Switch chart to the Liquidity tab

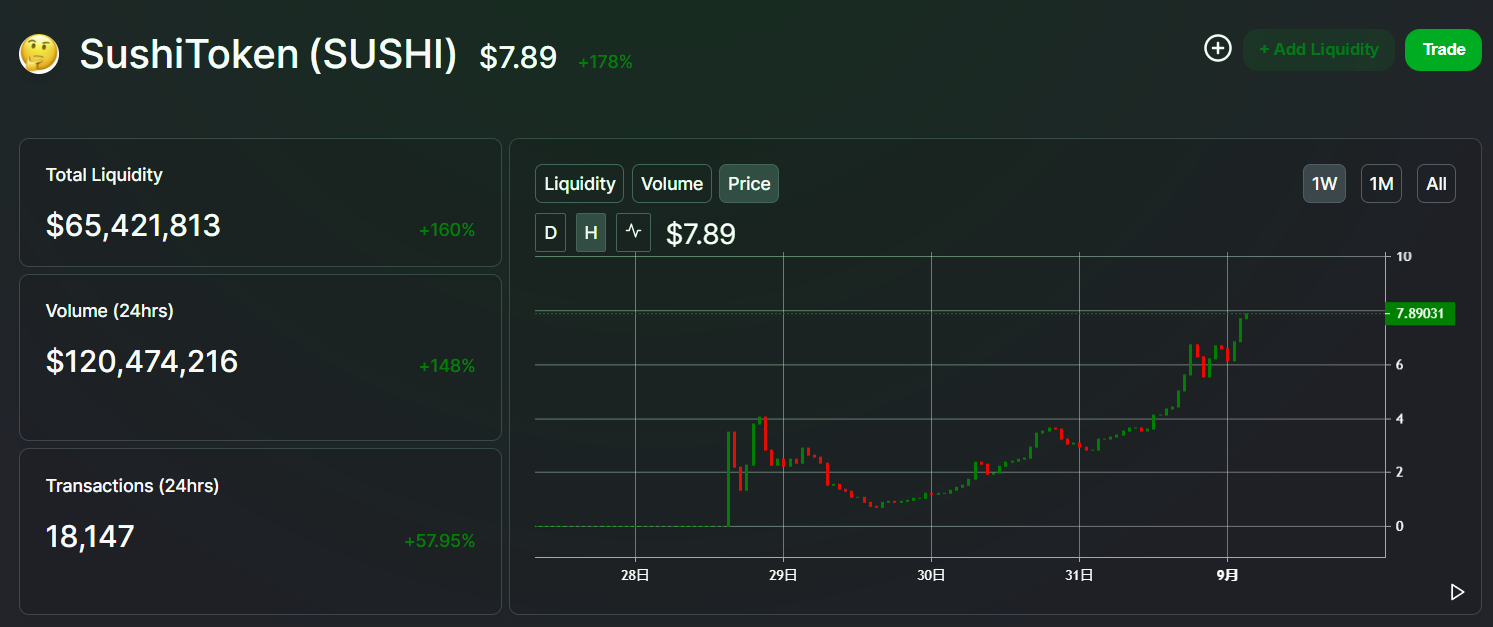click(x=579, y=184)
